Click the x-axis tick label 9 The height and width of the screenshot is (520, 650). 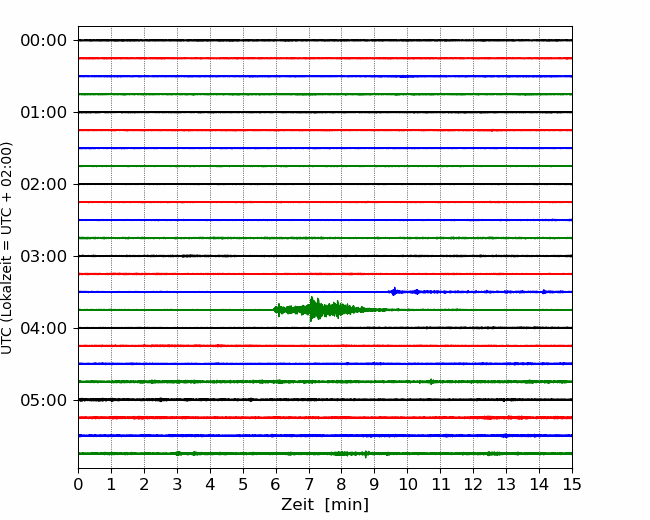[375, 484]
